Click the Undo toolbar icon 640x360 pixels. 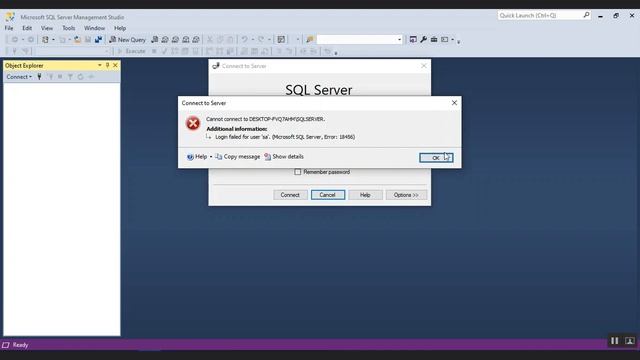tap(244, 40)
